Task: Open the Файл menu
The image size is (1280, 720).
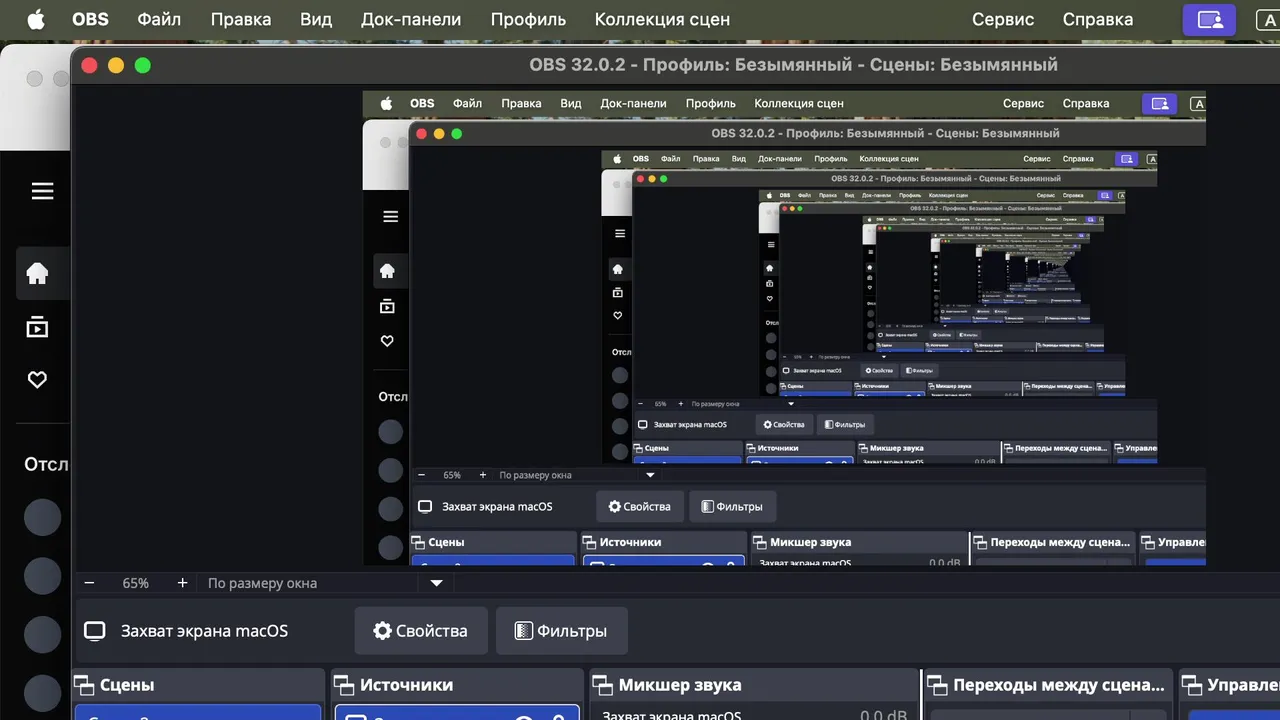Action: tap(160, 20)
